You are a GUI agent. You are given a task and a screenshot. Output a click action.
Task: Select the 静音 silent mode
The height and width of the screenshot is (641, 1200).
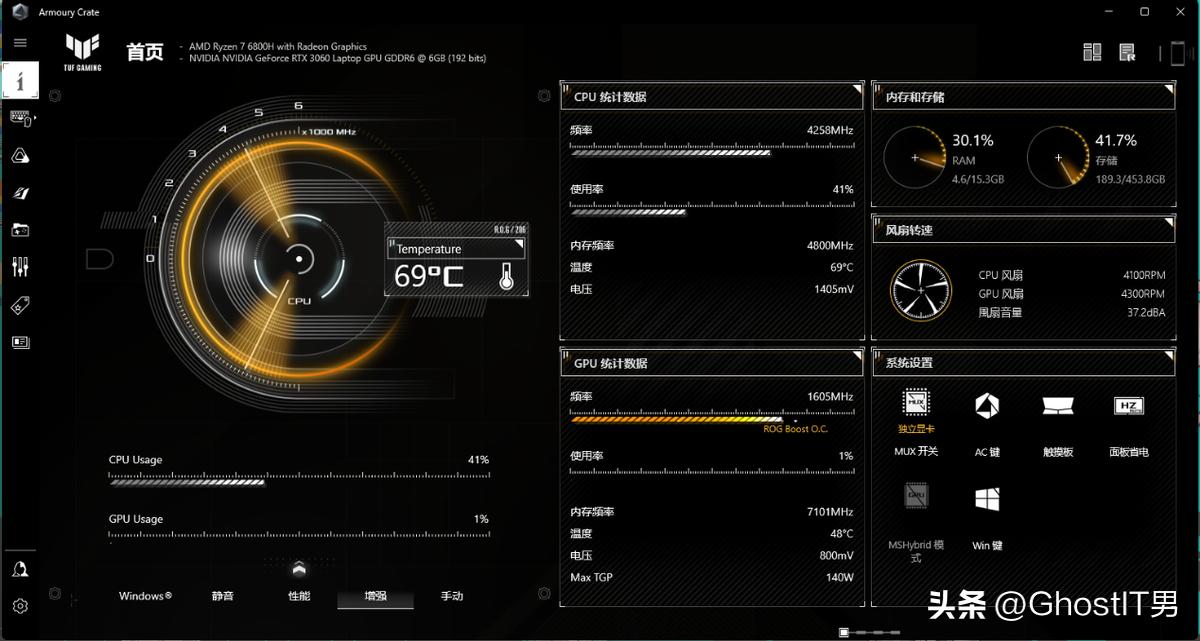(x=222, y=596)
